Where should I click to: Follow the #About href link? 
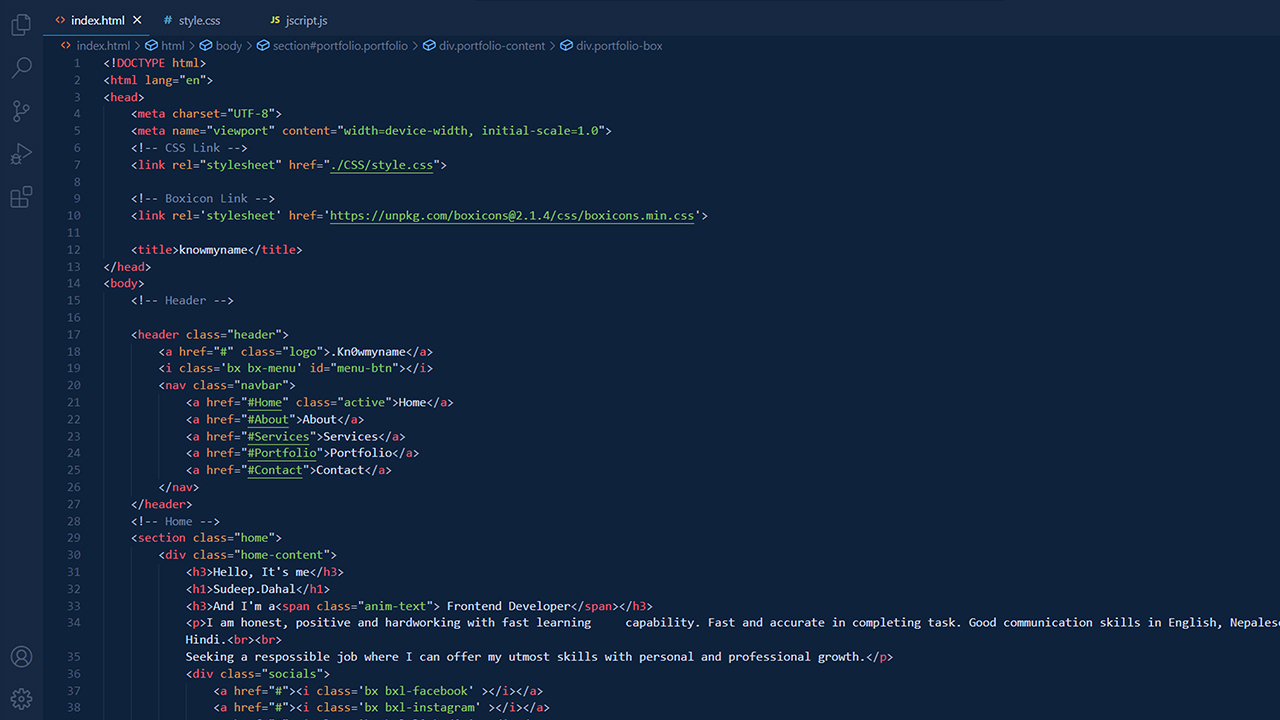(268, 419)
